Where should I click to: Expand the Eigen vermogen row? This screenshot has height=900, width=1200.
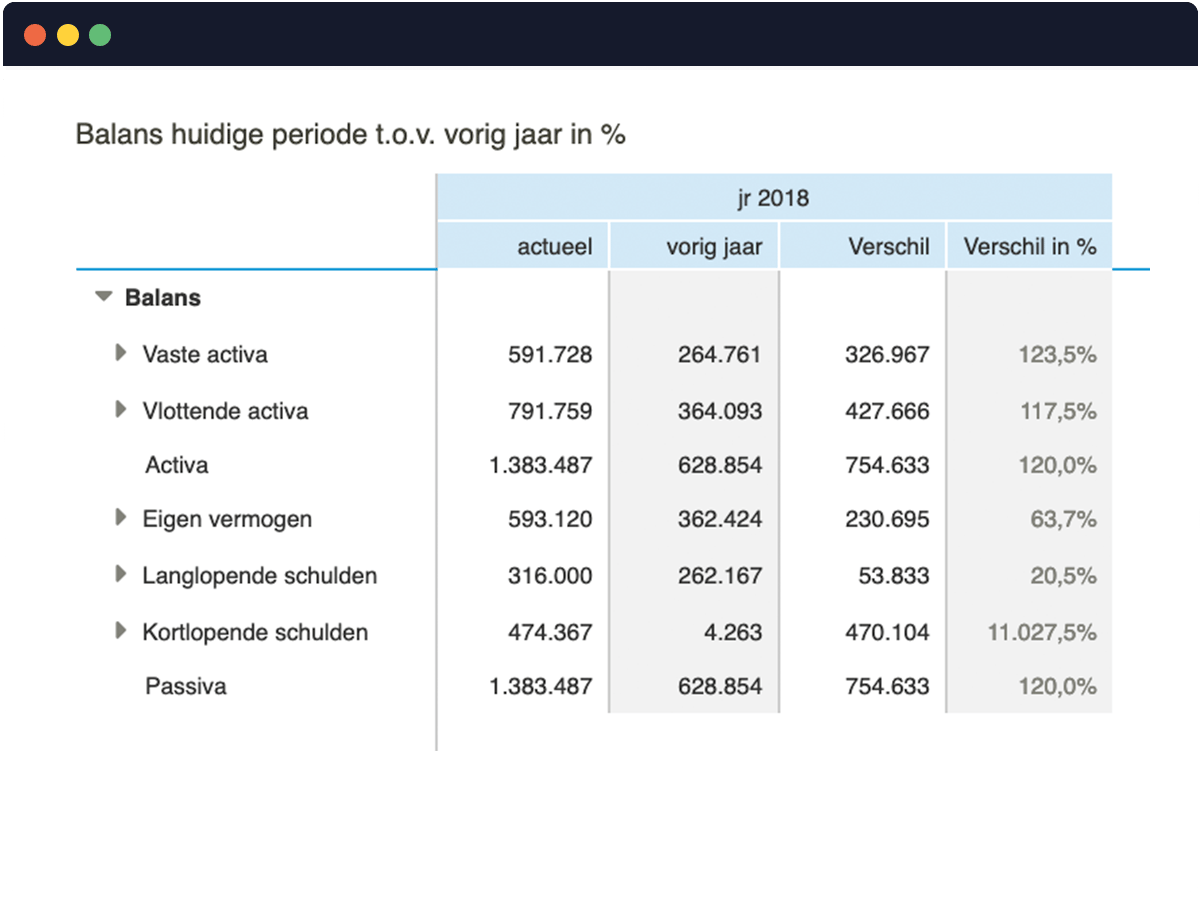121,518
